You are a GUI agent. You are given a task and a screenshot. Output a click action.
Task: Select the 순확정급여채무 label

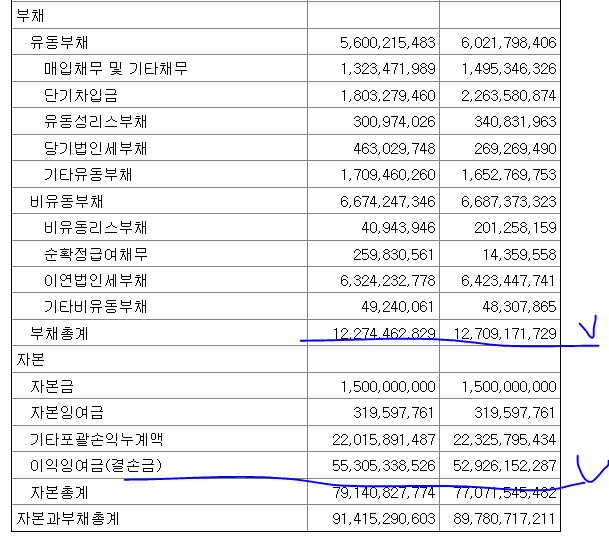tap(95, 254)
